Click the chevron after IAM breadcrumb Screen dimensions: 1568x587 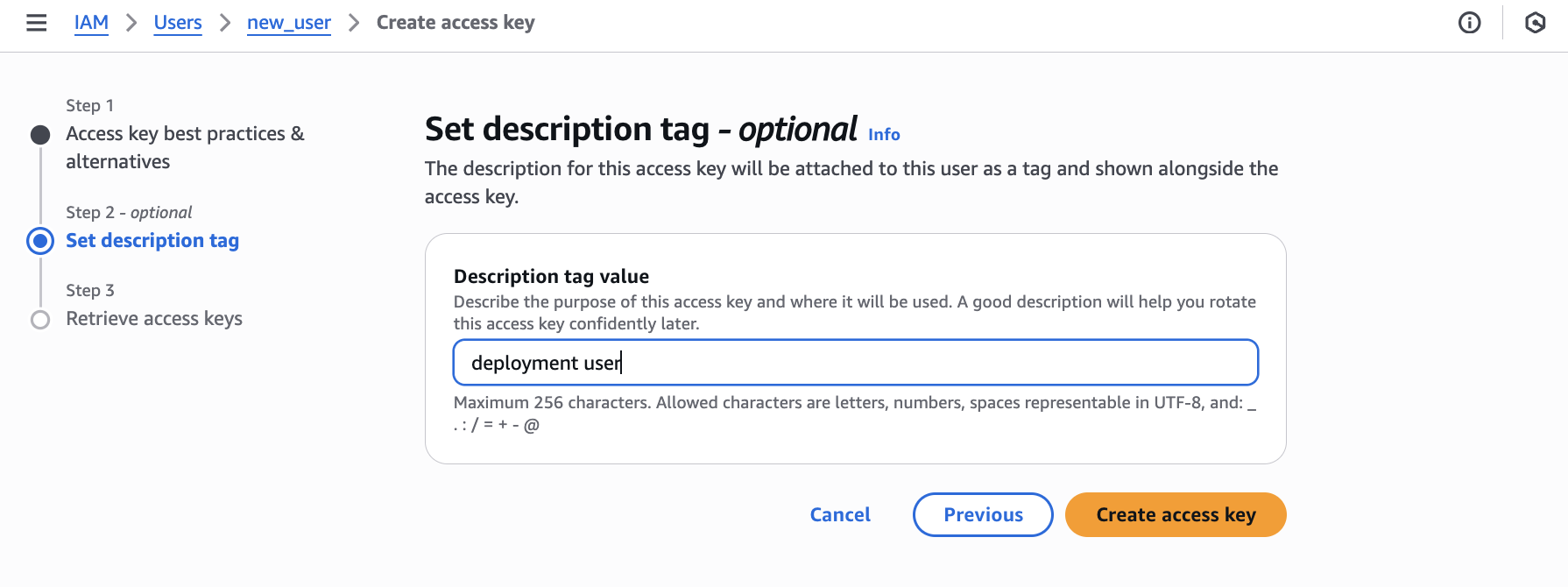coord(131,23)
